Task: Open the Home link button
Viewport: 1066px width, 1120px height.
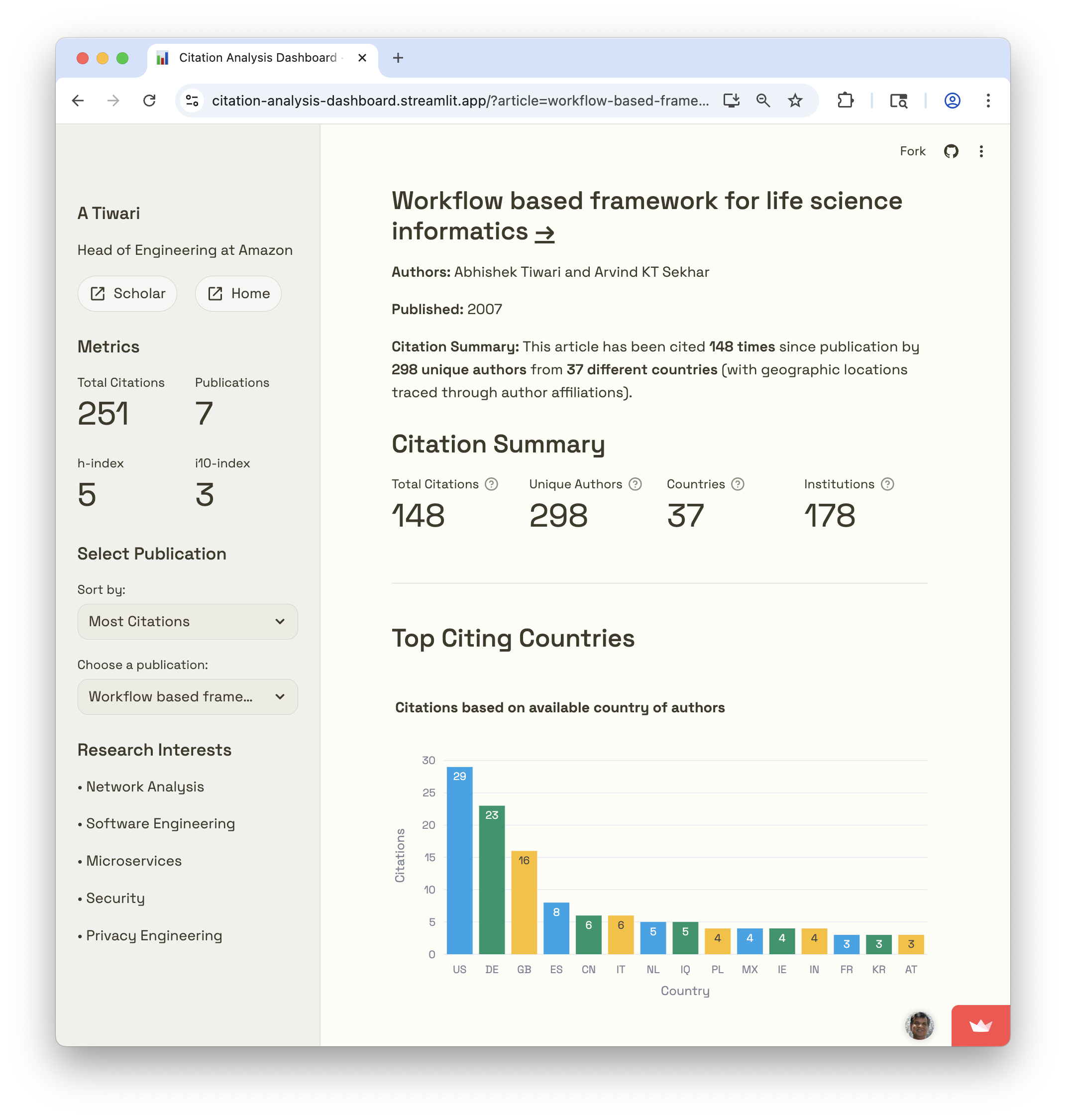Action: [x=238, y=293]
